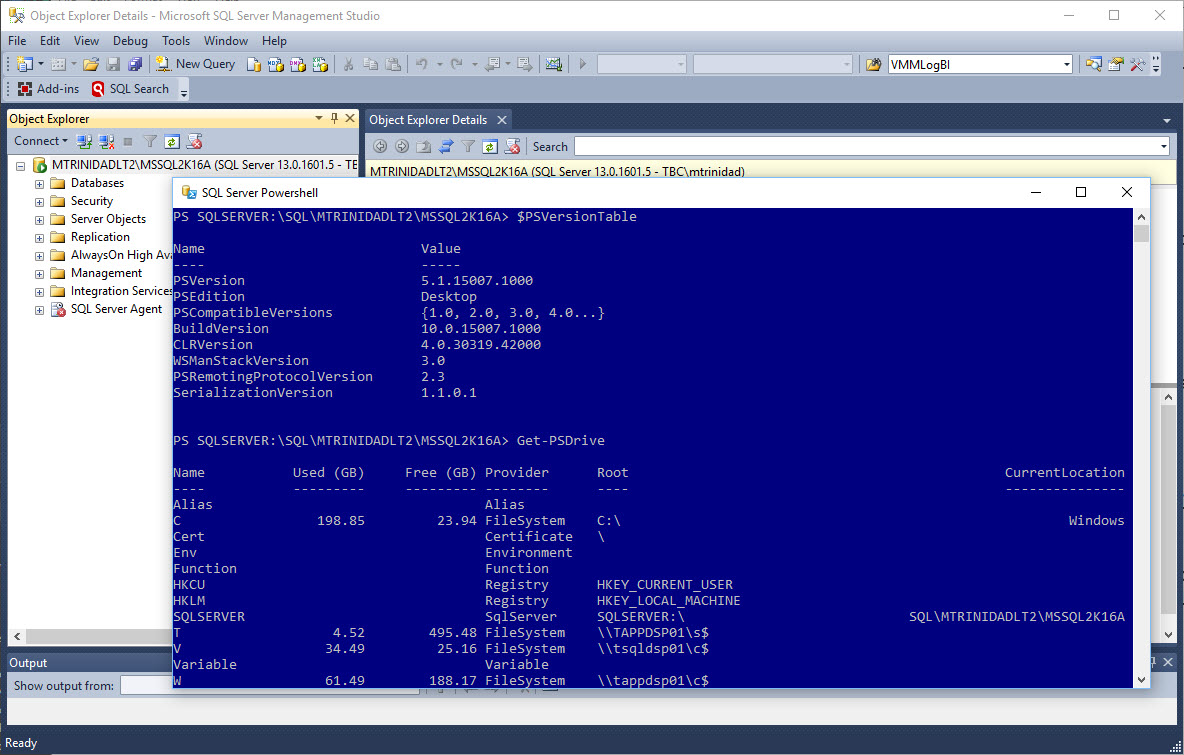The width and height of the screenshot is (1184, 755).
Task: Open the New Project dropdown arrow
Action: coord(41,64)
